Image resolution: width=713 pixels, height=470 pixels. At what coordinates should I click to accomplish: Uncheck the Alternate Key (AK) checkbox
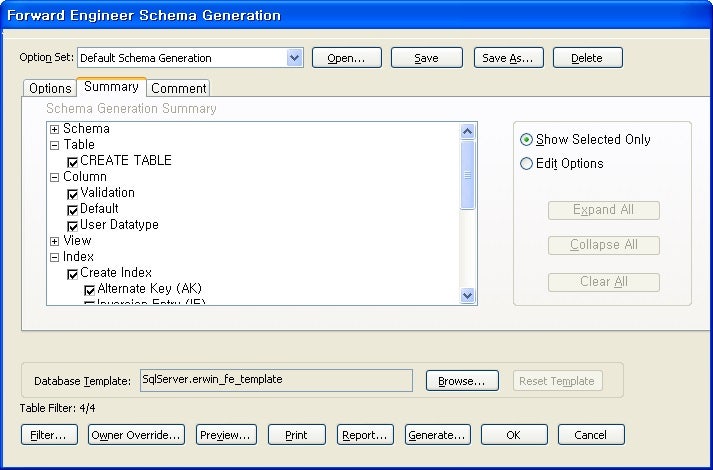pos(89,290)
